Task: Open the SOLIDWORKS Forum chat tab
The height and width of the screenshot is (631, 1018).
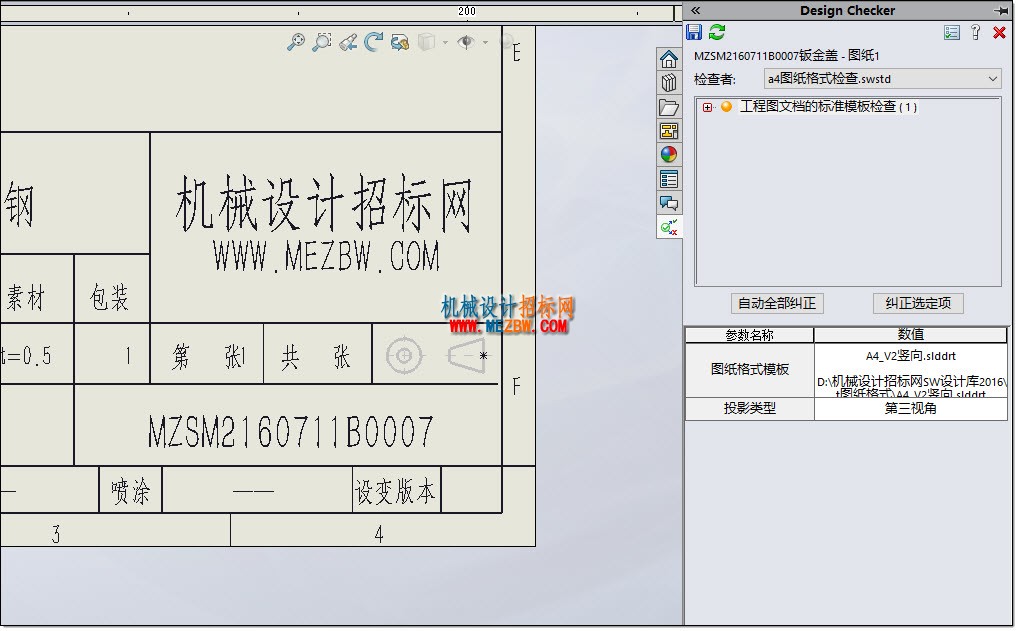Action: click(x=669, y=203)
